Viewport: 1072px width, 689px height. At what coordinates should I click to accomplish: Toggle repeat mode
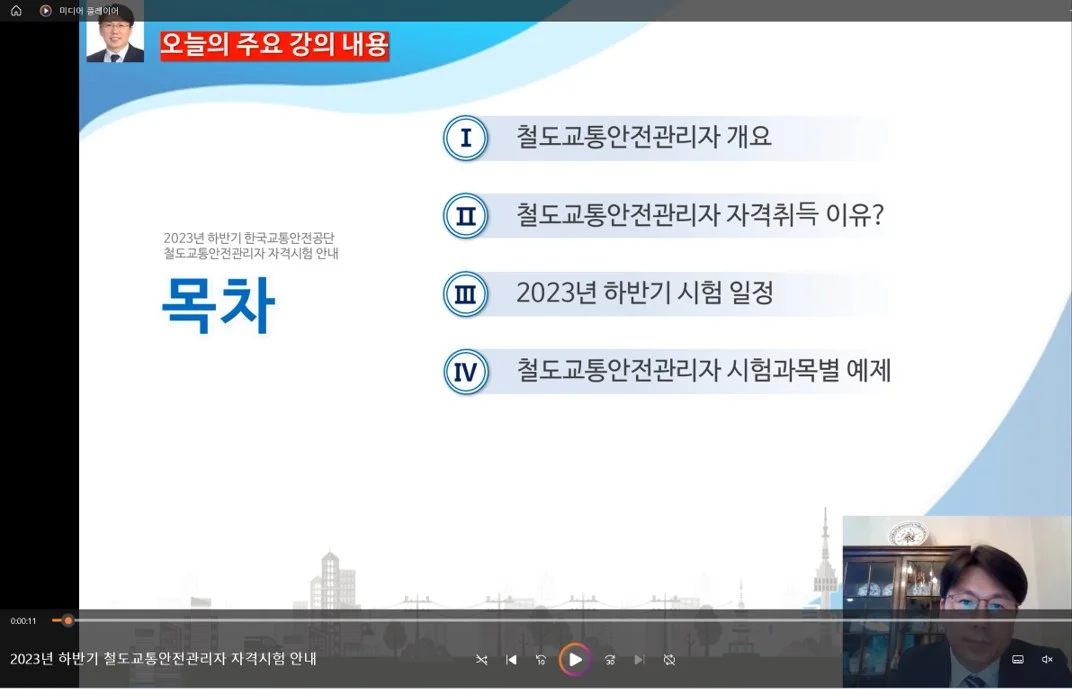click(669, 660)
